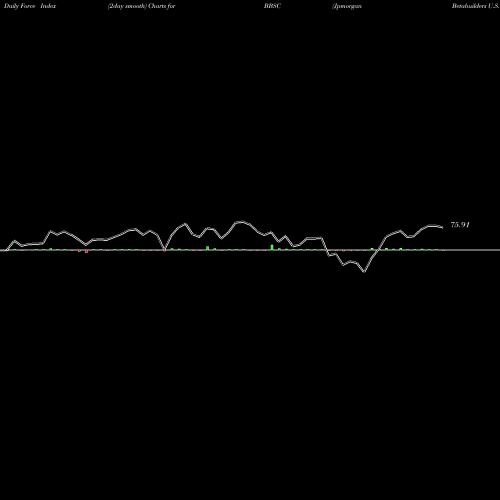Click the 'Betabuilders U.S.' header text

click(476, 6)
